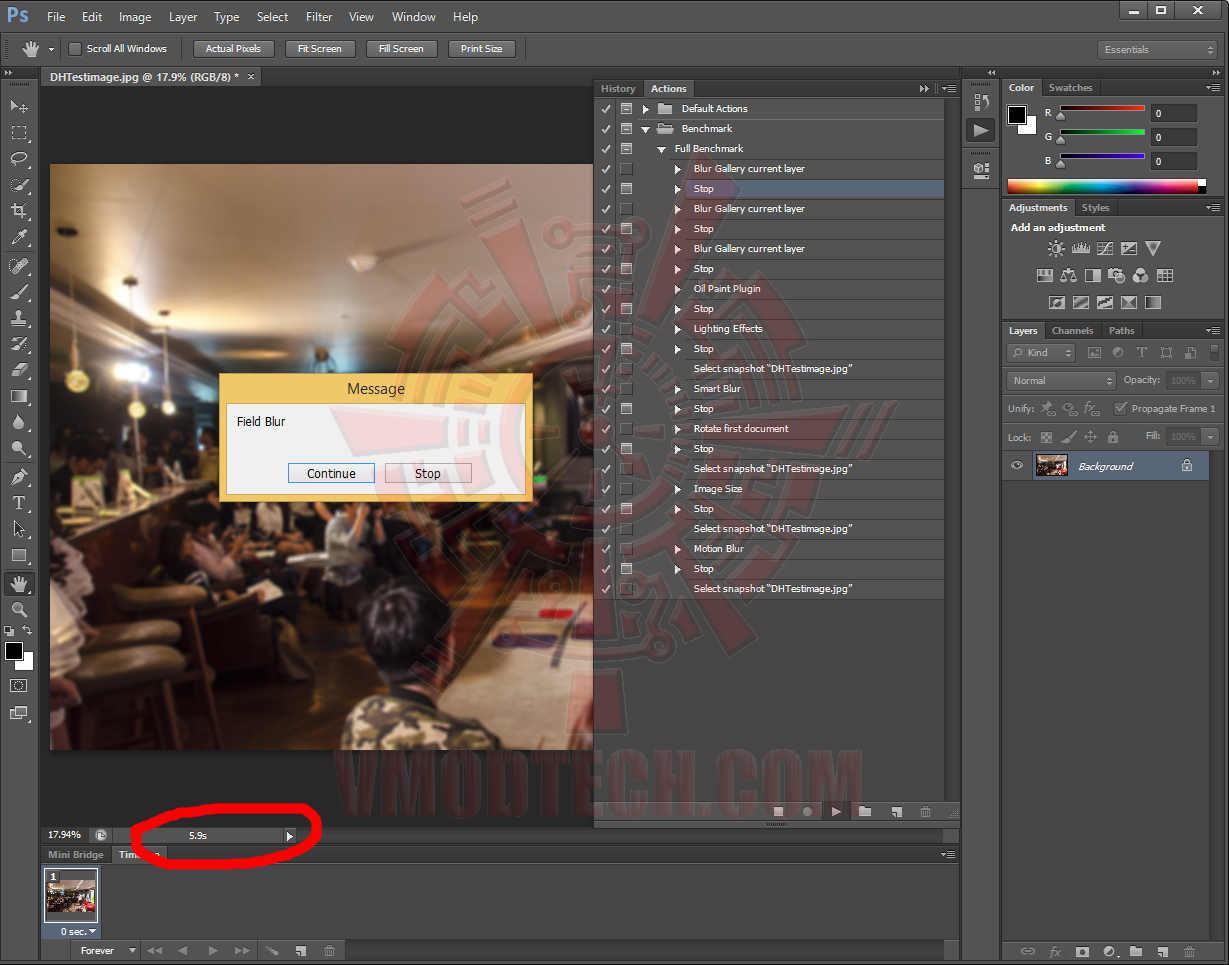This screenshot has height=965, width=1229.
Task: Select the Pen tool
Action: [x=19, y=477]
